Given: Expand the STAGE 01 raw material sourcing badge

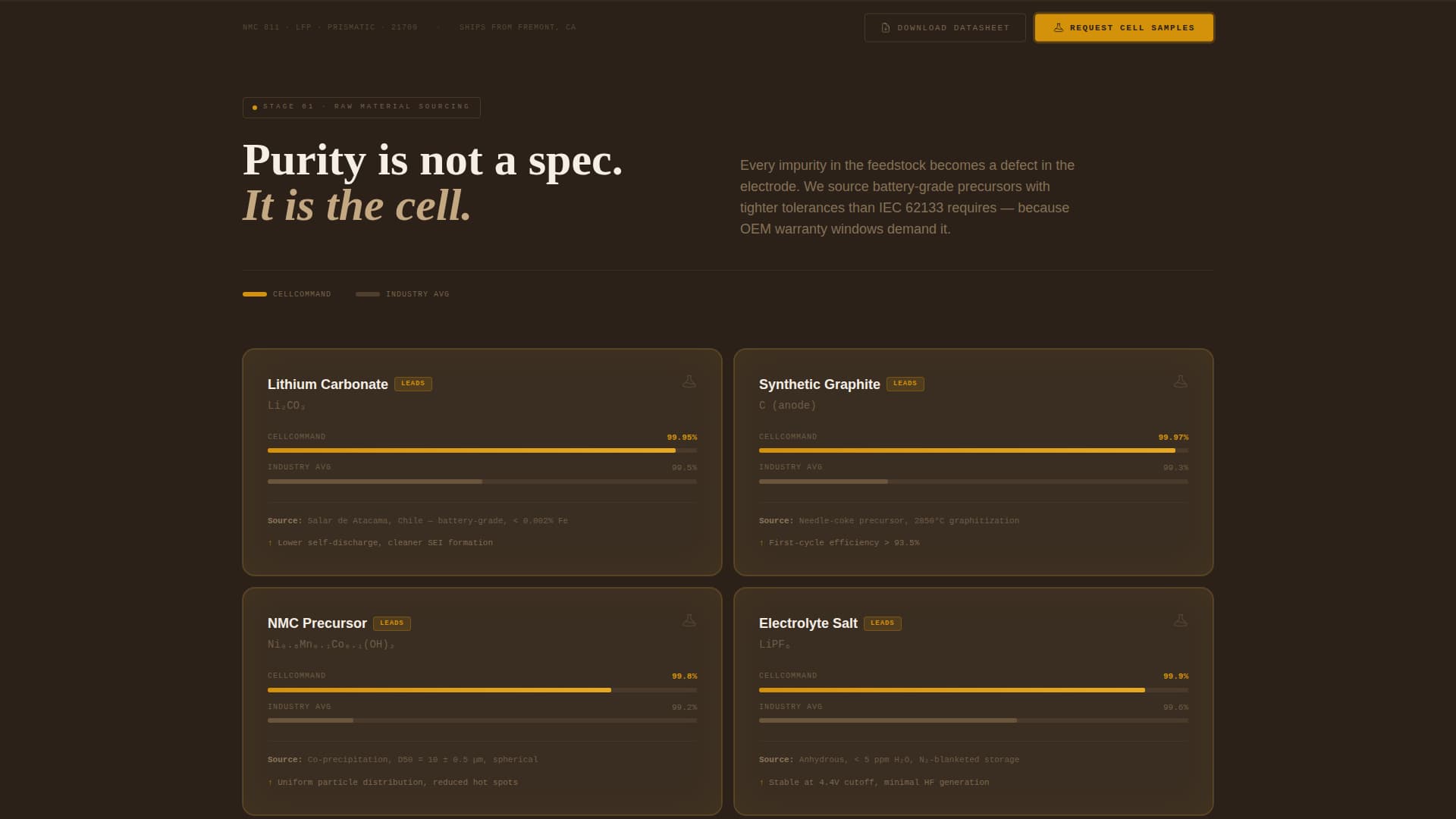Looking at the screenshot, I should (362, 107).
